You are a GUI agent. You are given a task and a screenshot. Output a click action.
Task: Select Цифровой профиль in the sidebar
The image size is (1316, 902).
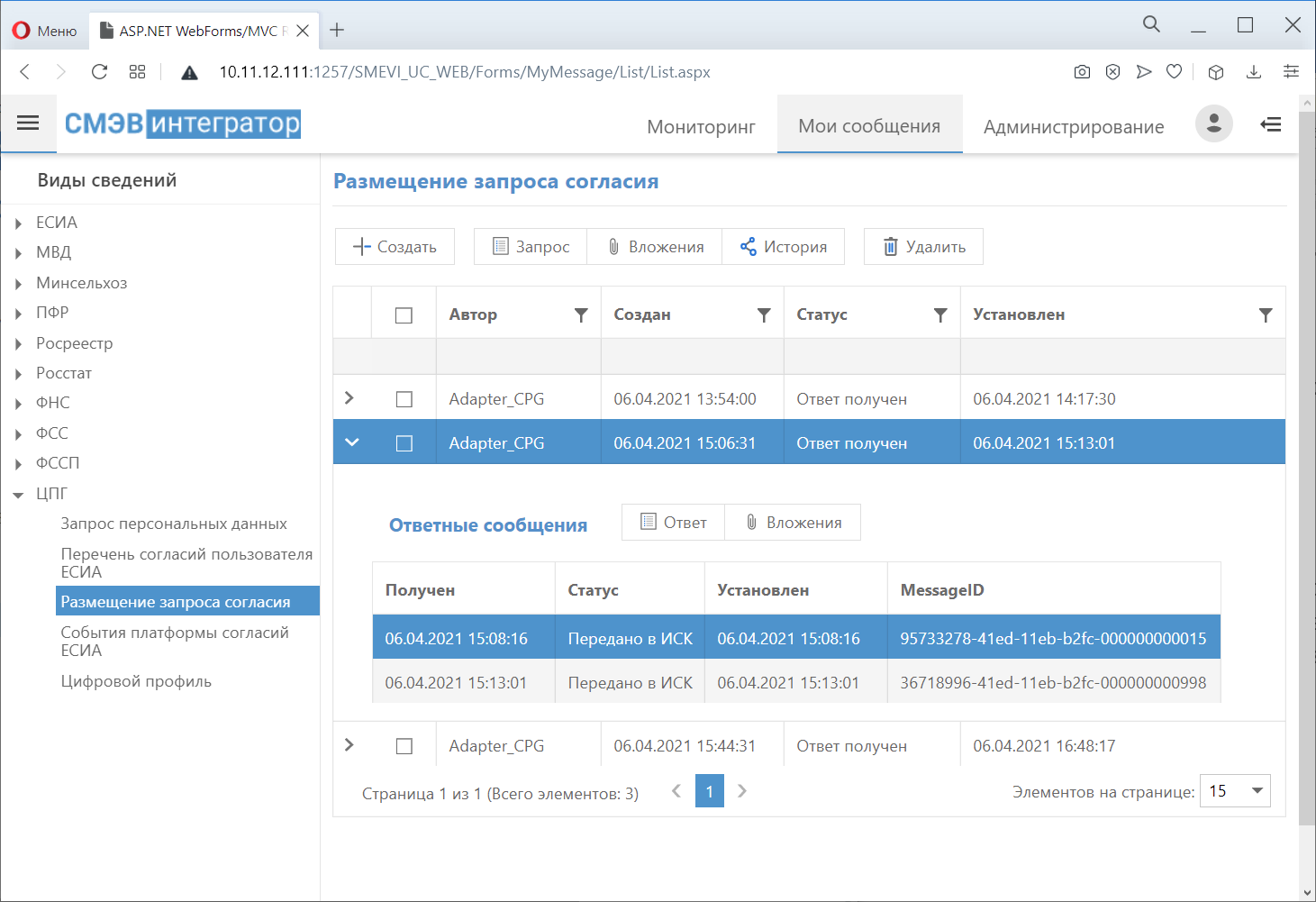tap(136, 681)
